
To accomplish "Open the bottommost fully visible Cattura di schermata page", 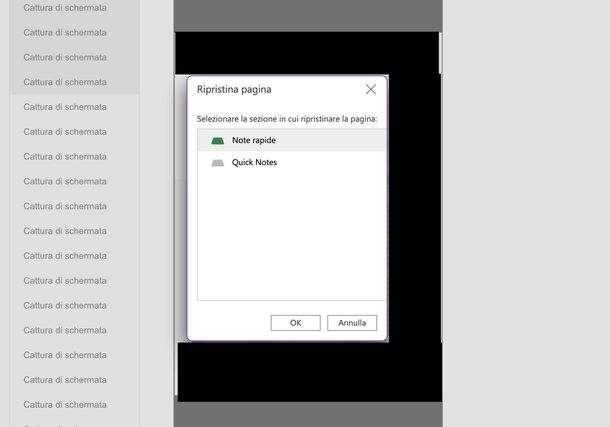I will coord(65,405).
